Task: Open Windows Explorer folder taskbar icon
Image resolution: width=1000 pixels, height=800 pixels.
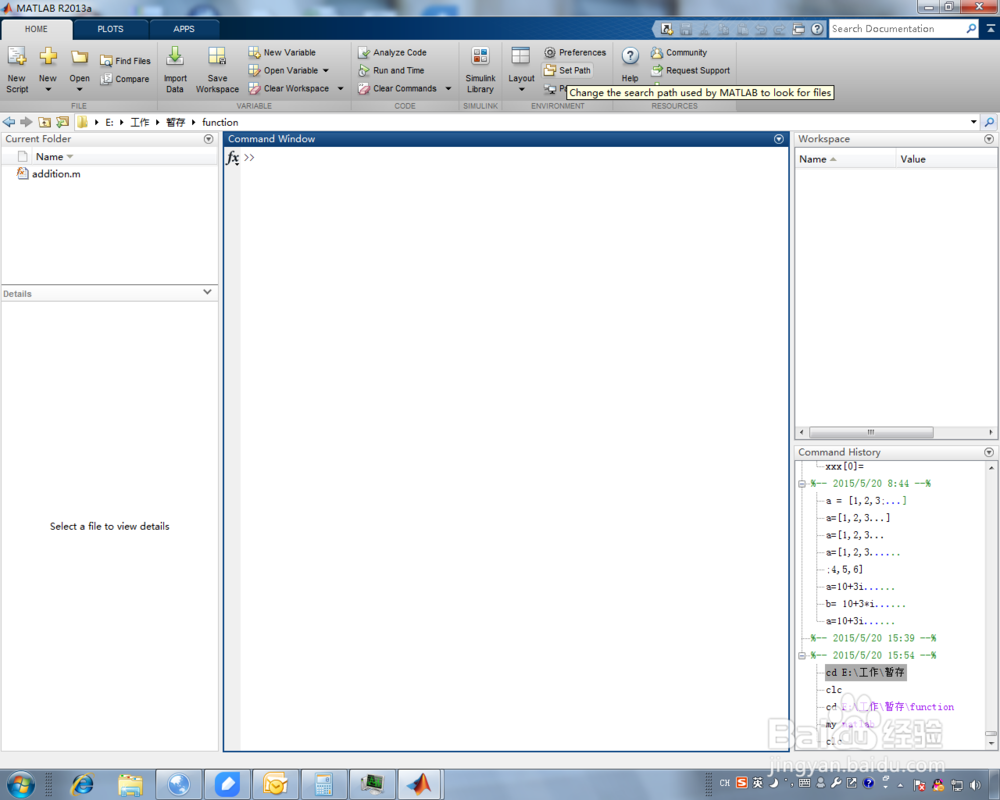Action: point(130,784)
